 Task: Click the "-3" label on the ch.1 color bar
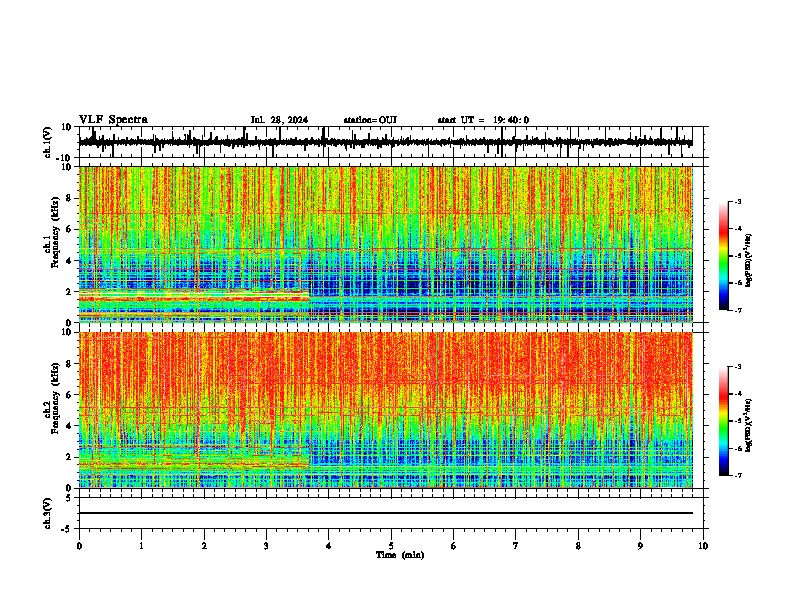coord(738,201)
